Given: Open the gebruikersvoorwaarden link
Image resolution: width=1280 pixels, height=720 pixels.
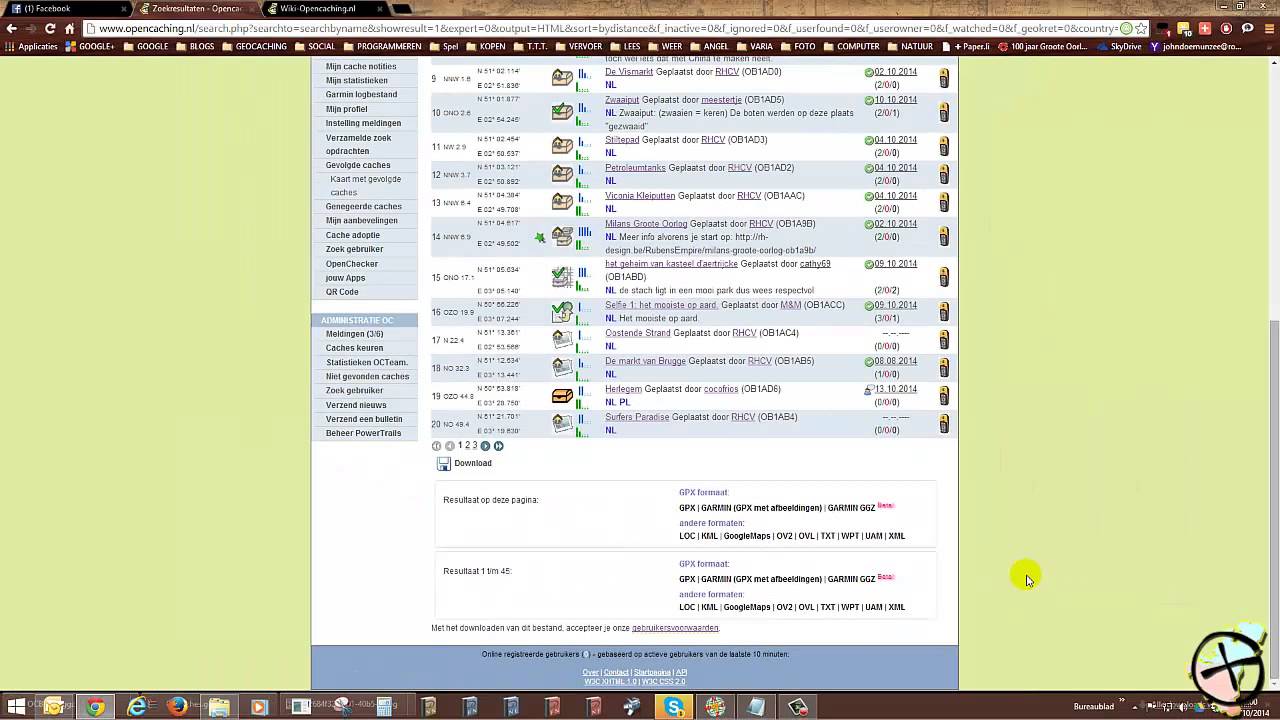Looking at the screenshot, I should [x=675, y=628].
